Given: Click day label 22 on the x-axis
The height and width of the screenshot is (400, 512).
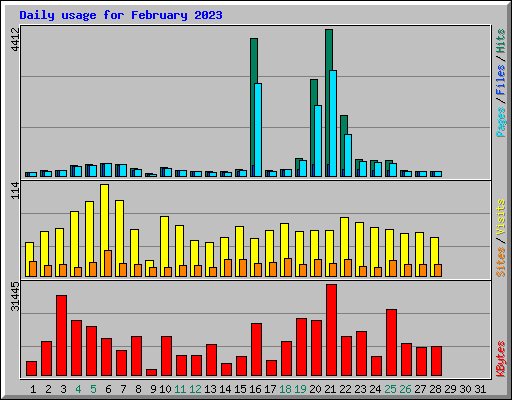Looking at the screenshot, I should pos(345,389).
